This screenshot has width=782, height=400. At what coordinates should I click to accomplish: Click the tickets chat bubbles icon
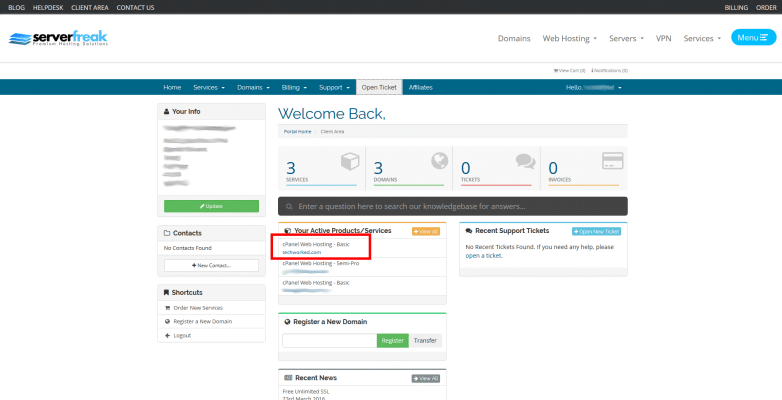coord(526,161)
